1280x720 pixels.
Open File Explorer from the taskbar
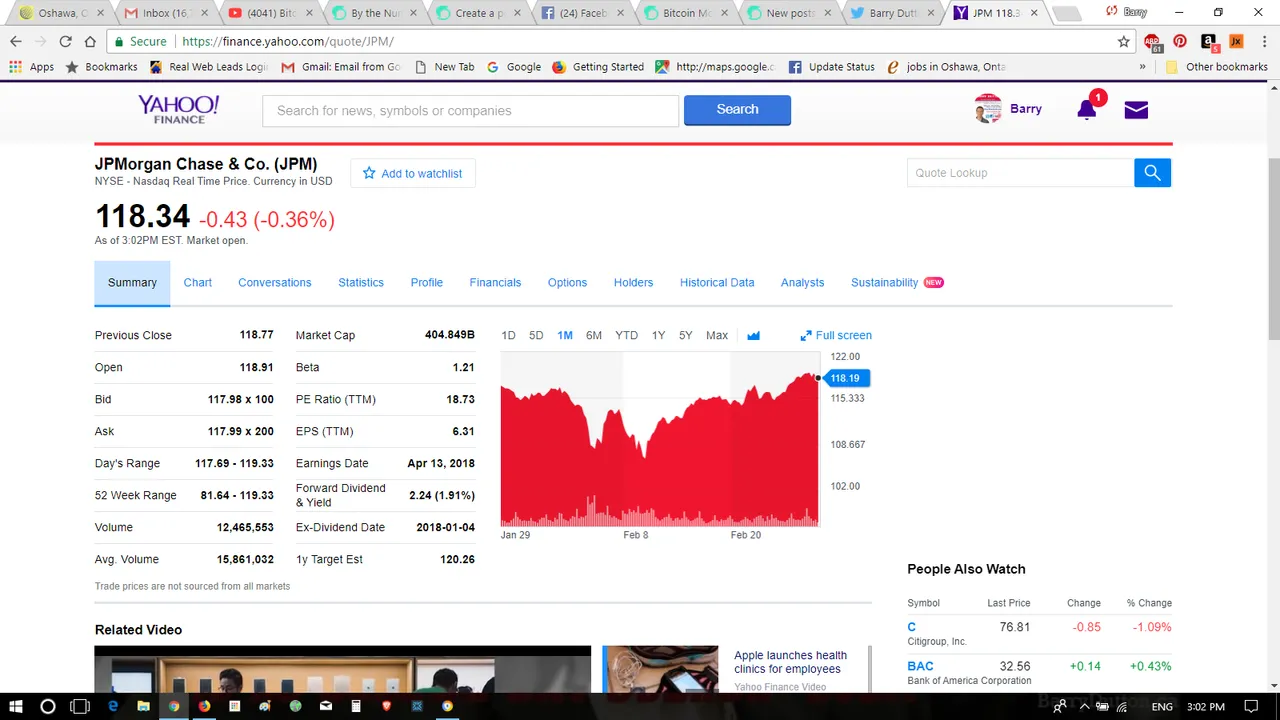coord(144,706)
